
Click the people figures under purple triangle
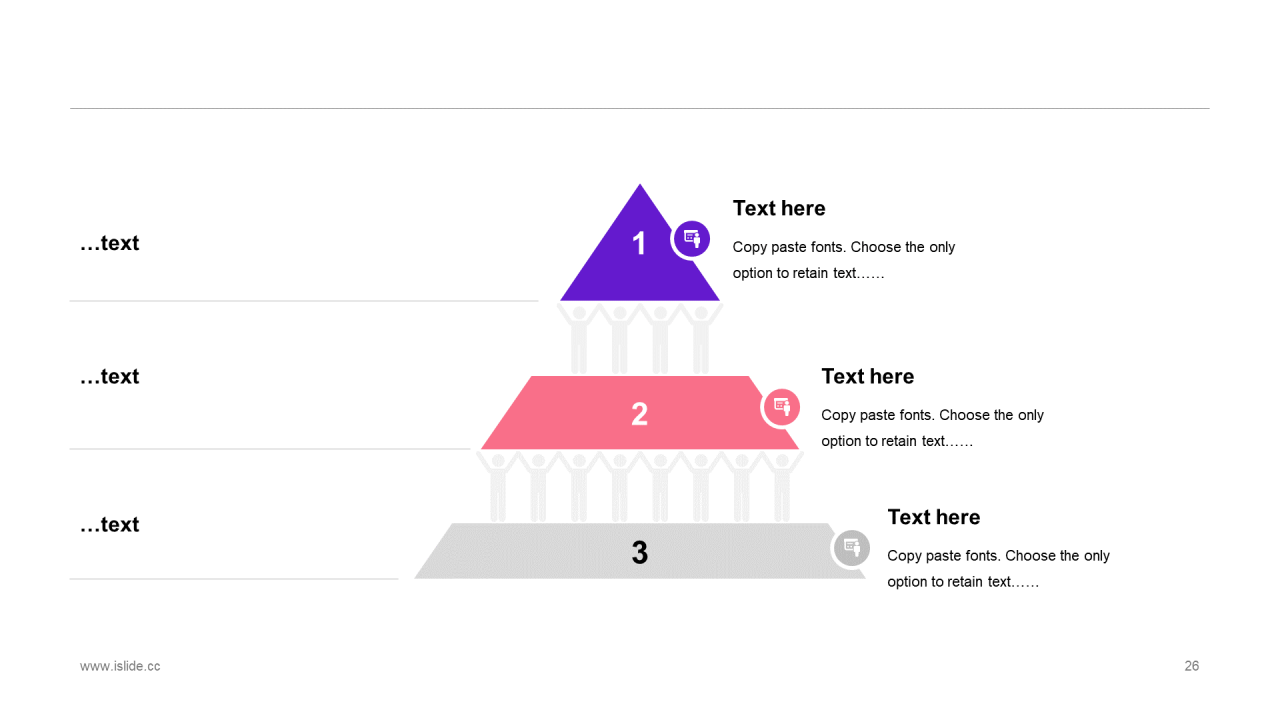click(640, 338)
